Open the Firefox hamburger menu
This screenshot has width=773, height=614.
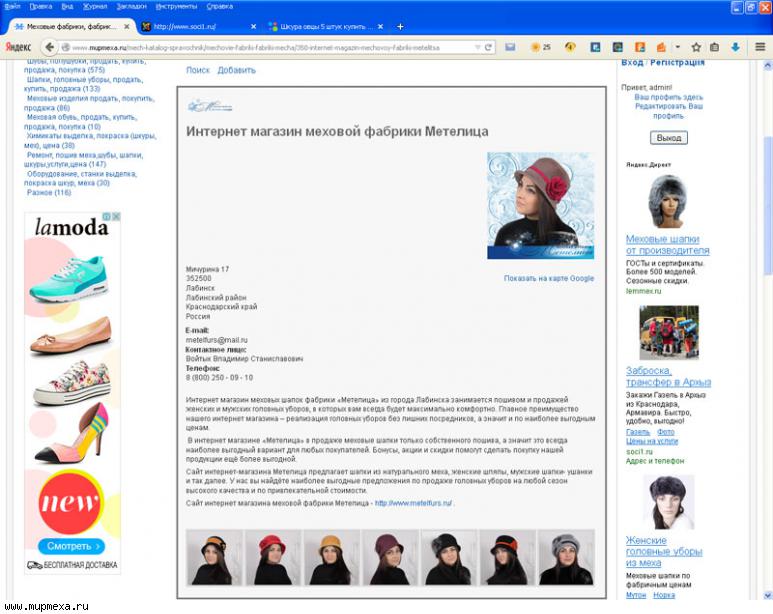pos(760,47)
